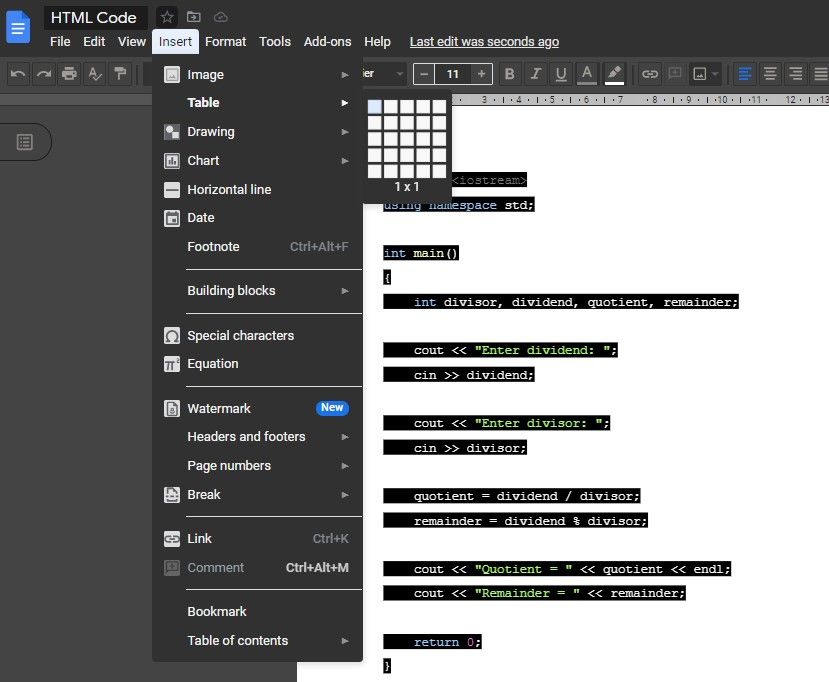
Task: Increase font size with the plus button
Action: click(x=481, y=73)
